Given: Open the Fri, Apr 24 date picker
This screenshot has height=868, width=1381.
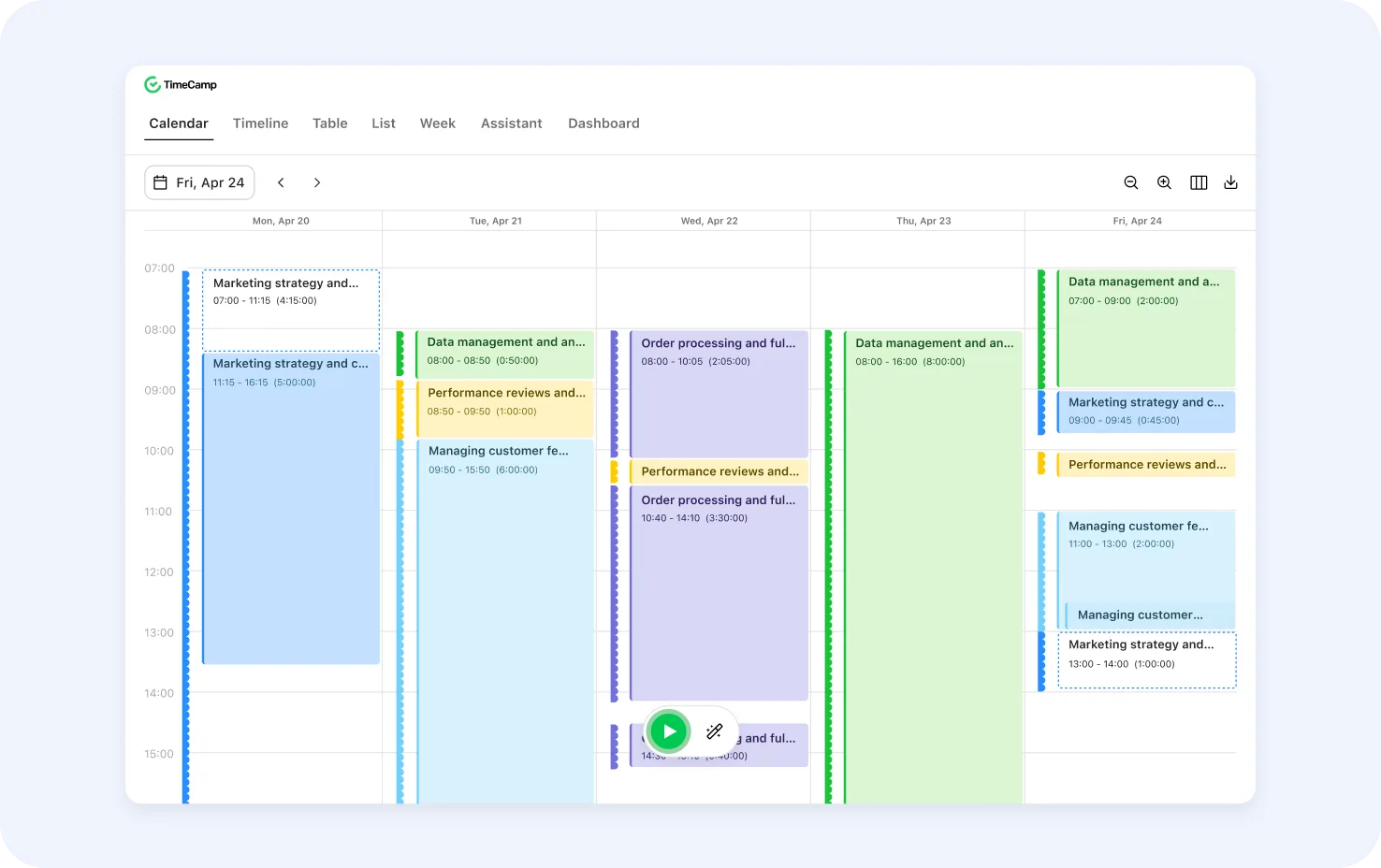Looking at the screenshot, I should point(199,182).
